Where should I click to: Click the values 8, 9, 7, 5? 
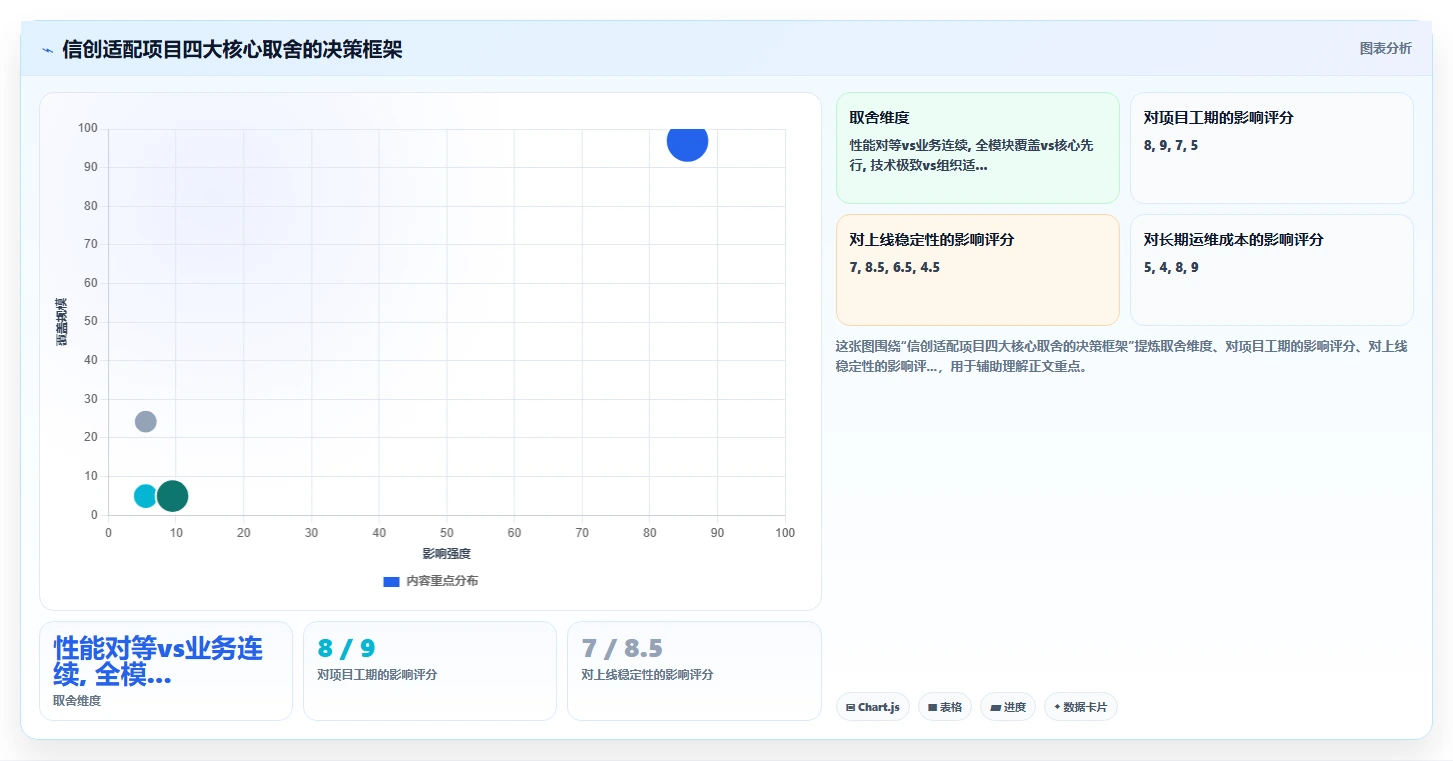[1171, 145]
